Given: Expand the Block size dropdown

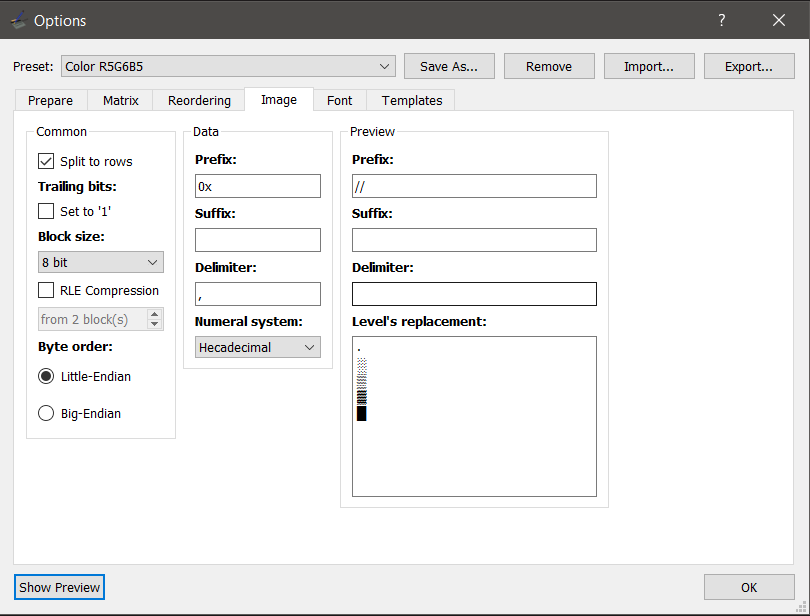Looking at the screenshot, I should 100,262.
